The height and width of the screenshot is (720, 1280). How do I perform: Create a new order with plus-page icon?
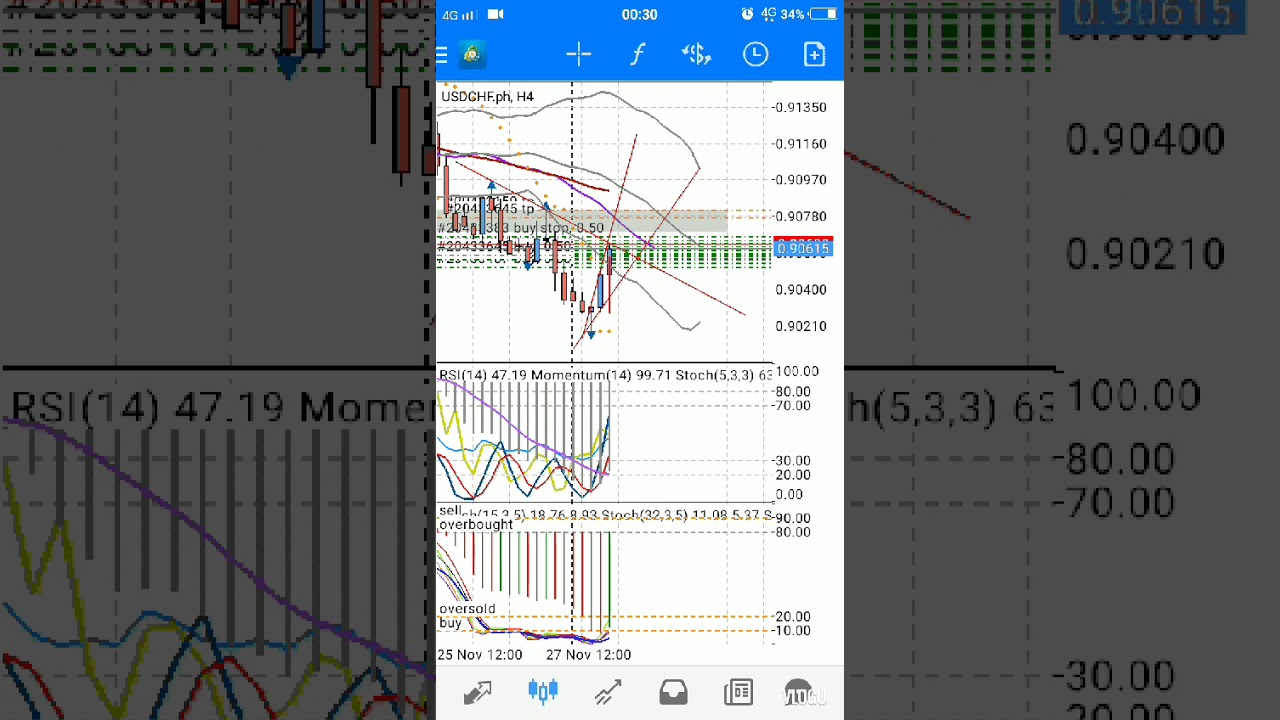[815, 54]
